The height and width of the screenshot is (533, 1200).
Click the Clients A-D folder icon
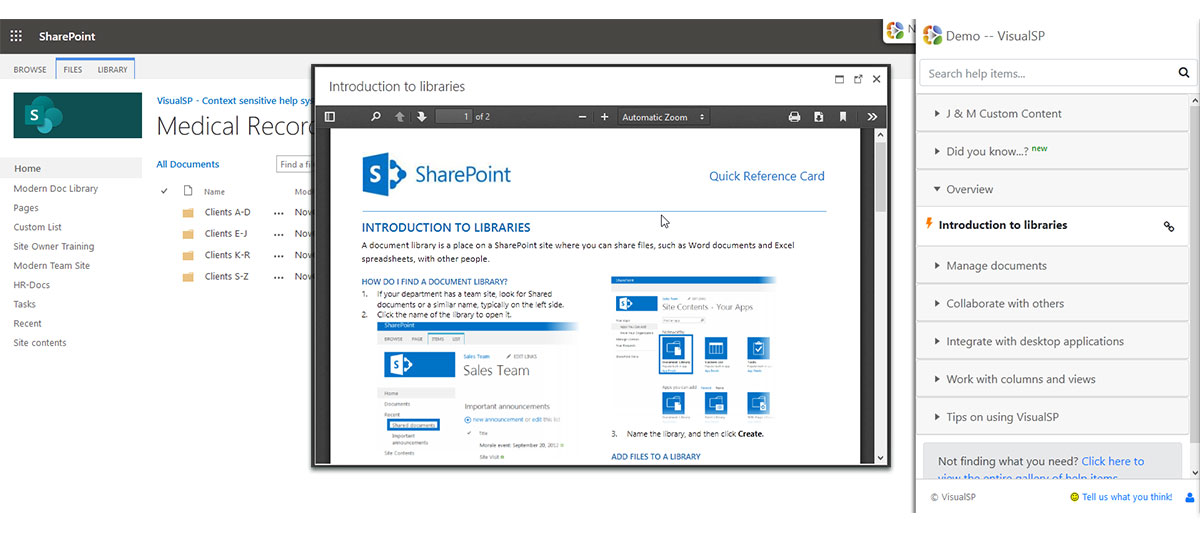(188, 212)
